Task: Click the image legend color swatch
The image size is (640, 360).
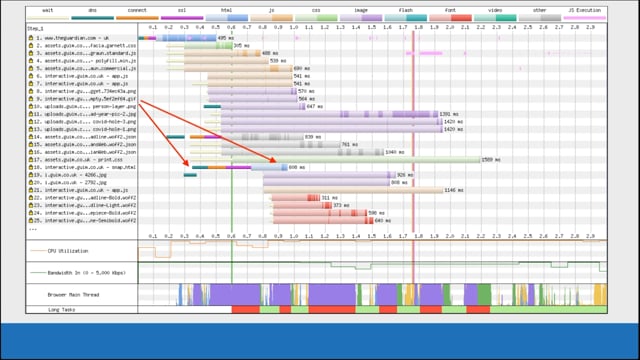Action: point(361,18)
